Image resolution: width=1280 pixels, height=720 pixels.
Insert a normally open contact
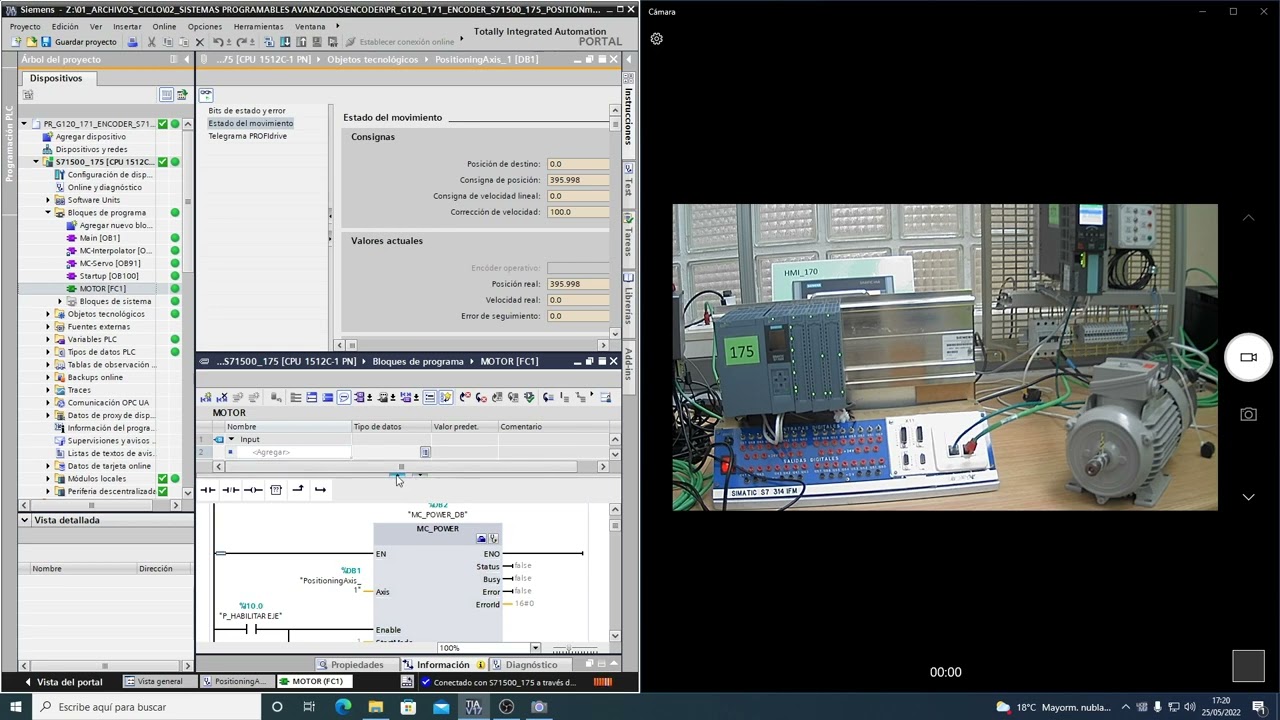(x=208, y=490)
